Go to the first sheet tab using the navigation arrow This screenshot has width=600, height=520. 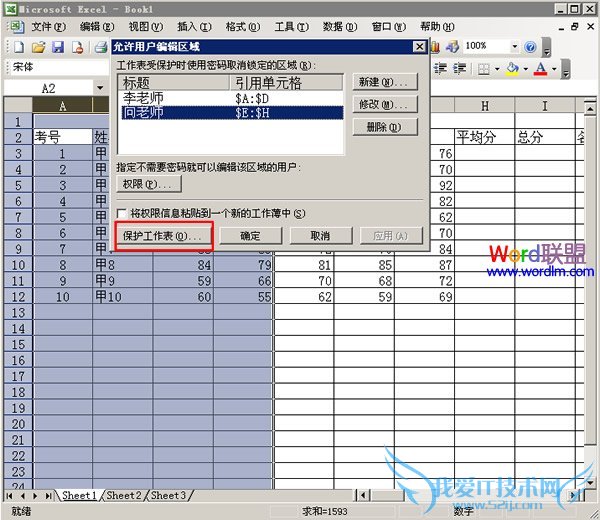pos(10,496)
